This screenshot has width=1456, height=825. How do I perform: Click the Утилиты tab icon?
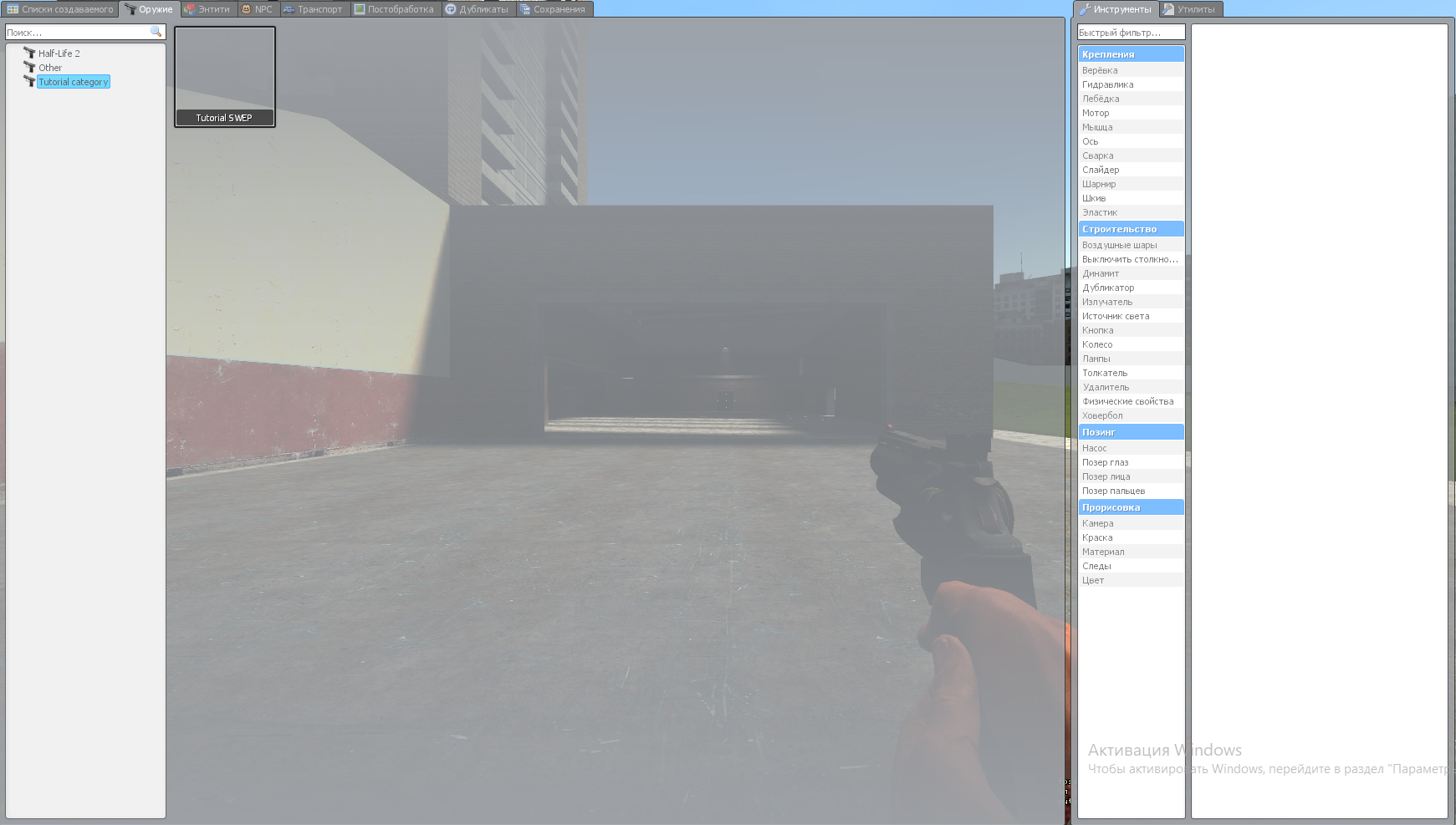click(1168, 9)
